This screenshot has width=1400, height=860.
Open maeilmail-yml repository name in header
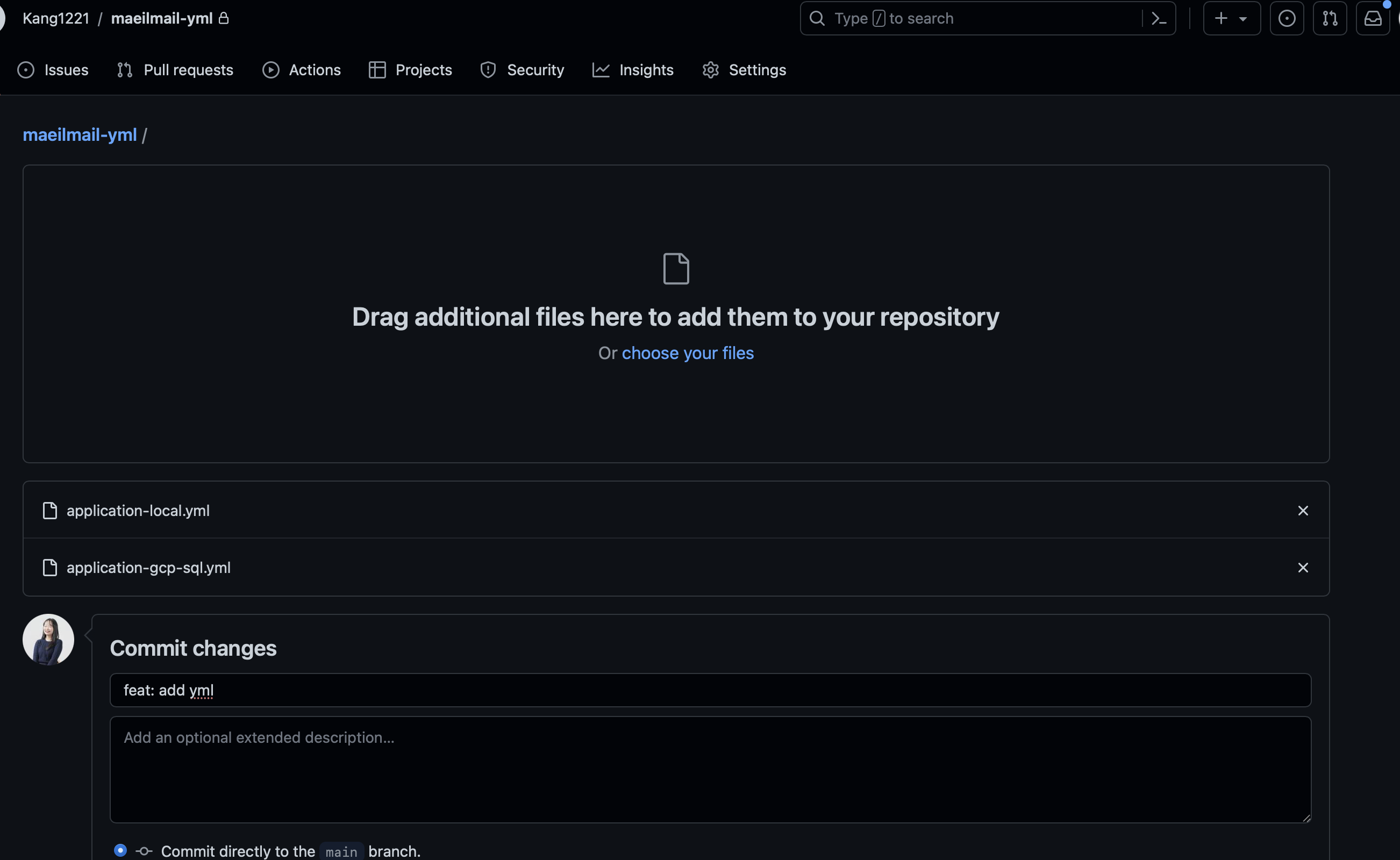162,18
